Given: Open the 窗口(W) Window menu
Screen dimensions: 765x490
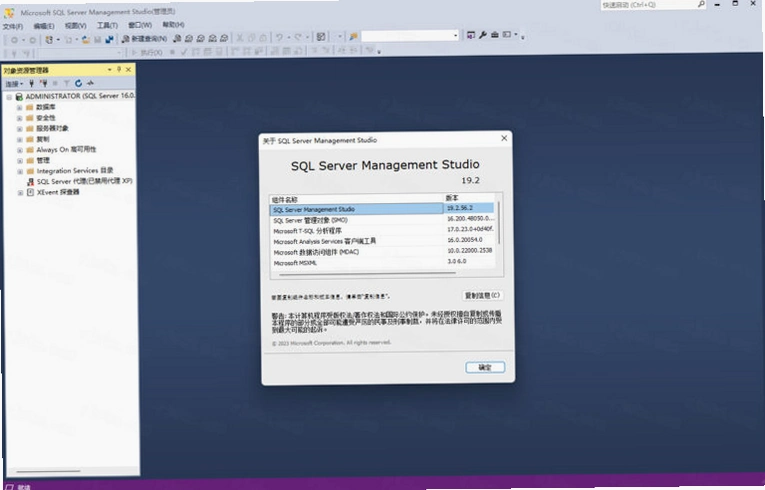Looking at the screenshot, I should point(140,24).
